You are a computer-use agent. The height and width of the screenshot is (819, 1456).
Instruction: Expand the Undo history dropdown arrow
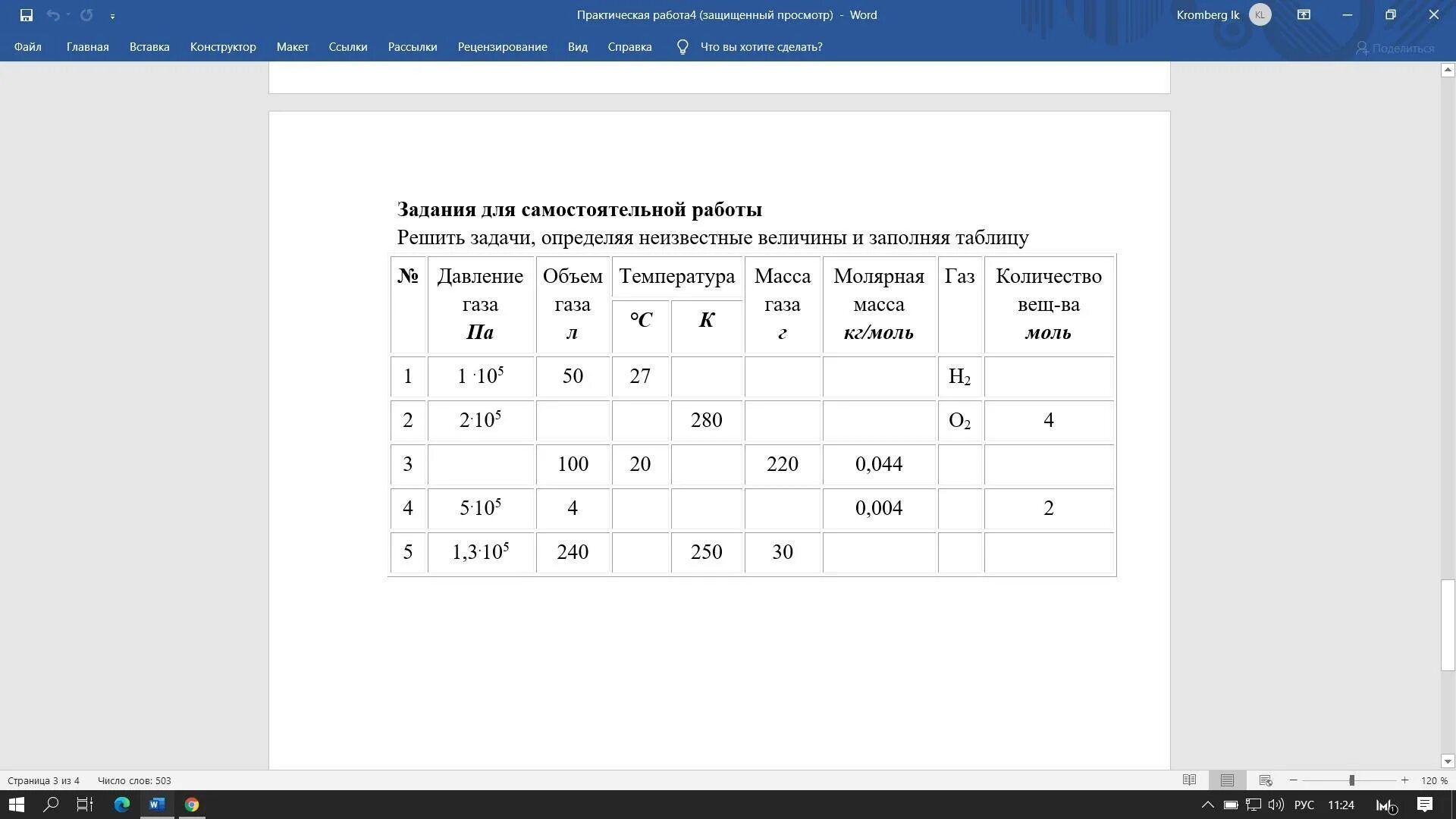coord(68,15)
